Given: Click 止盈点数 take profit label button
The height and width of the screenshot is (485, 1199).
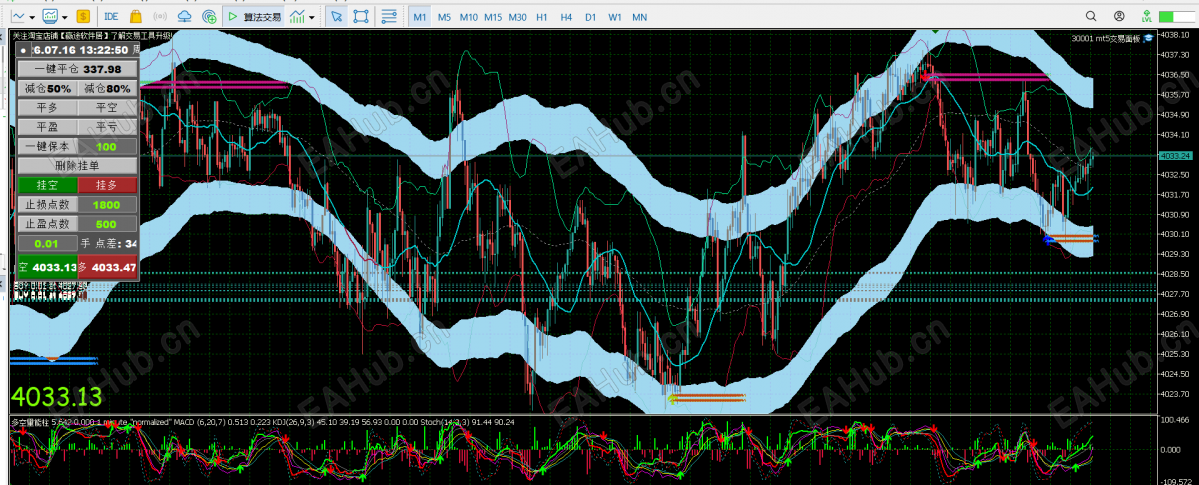Looking at the screenshot, I should tap(47, 223).
